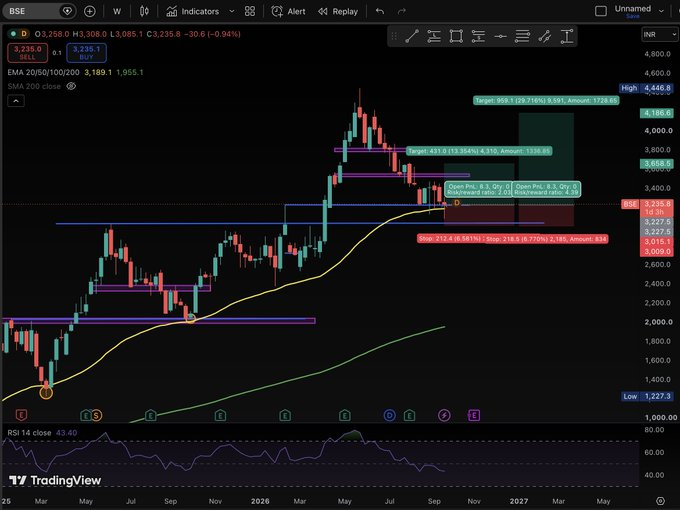680x510 pixels.
Task: Collapse the indicator legend with the up chevron
Action: [x=16, y=101]
